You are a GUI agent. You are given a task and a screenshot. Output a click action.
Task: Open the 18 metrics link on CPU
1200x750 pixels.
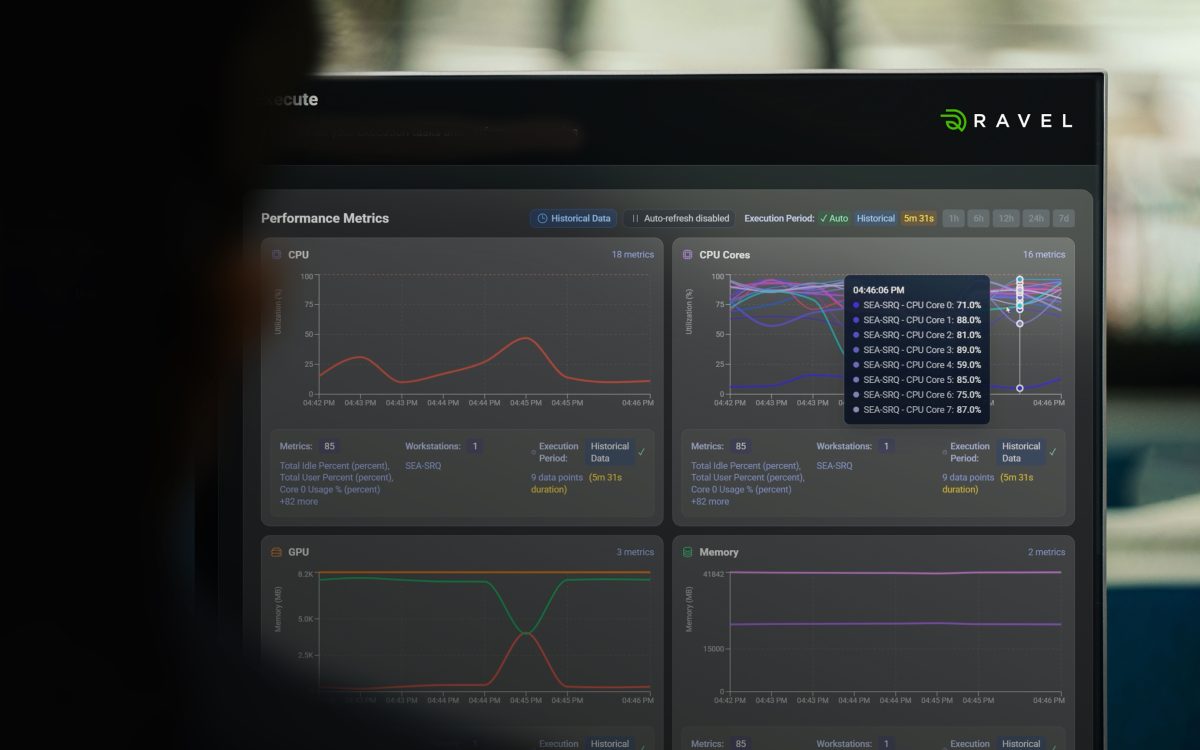click(633, 255)
